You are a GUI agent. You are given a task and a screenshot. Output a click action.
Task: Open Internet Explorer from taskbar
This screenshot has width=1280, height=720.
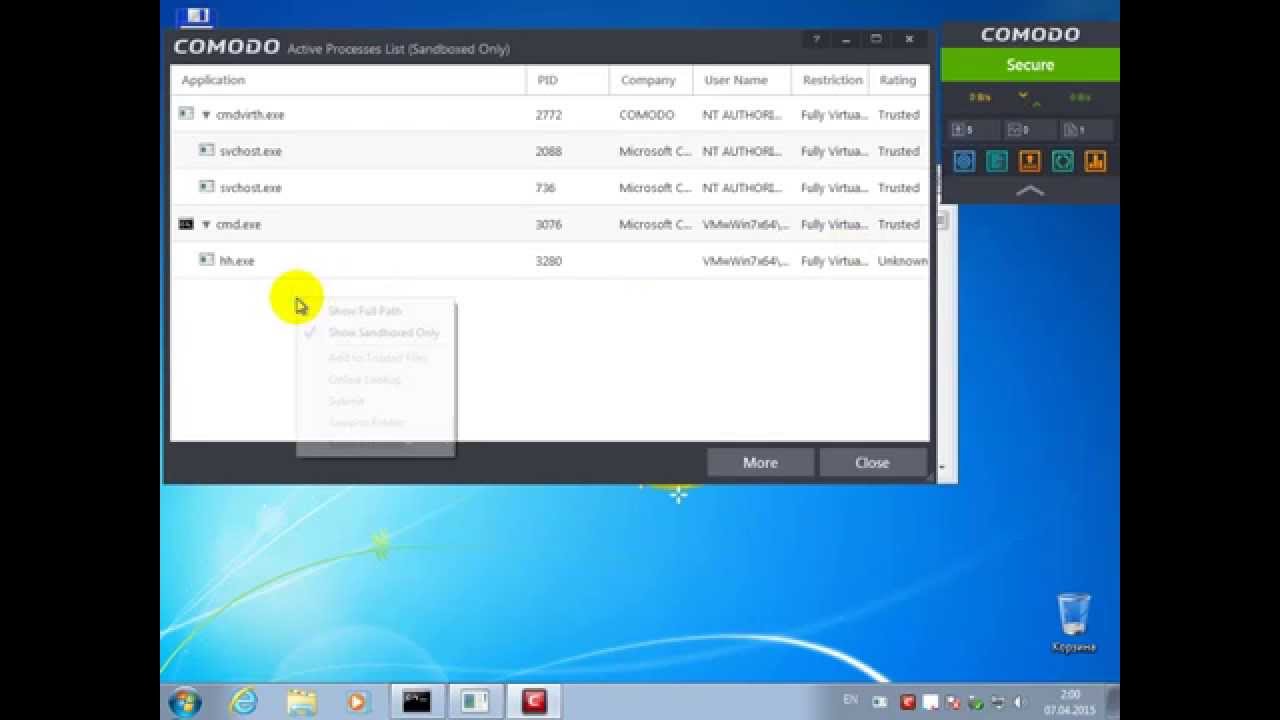[x=244, y=702]
